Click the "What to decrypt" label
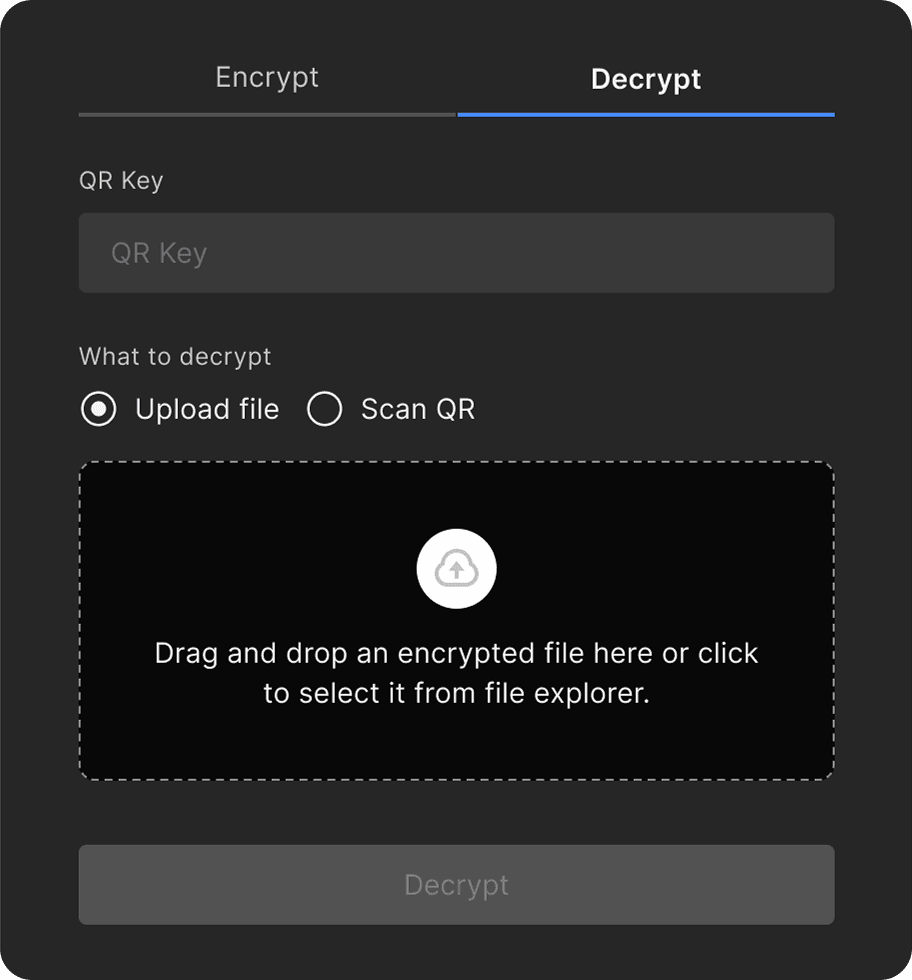The height and width of the screenshot is (980, 912). [175, 357]
